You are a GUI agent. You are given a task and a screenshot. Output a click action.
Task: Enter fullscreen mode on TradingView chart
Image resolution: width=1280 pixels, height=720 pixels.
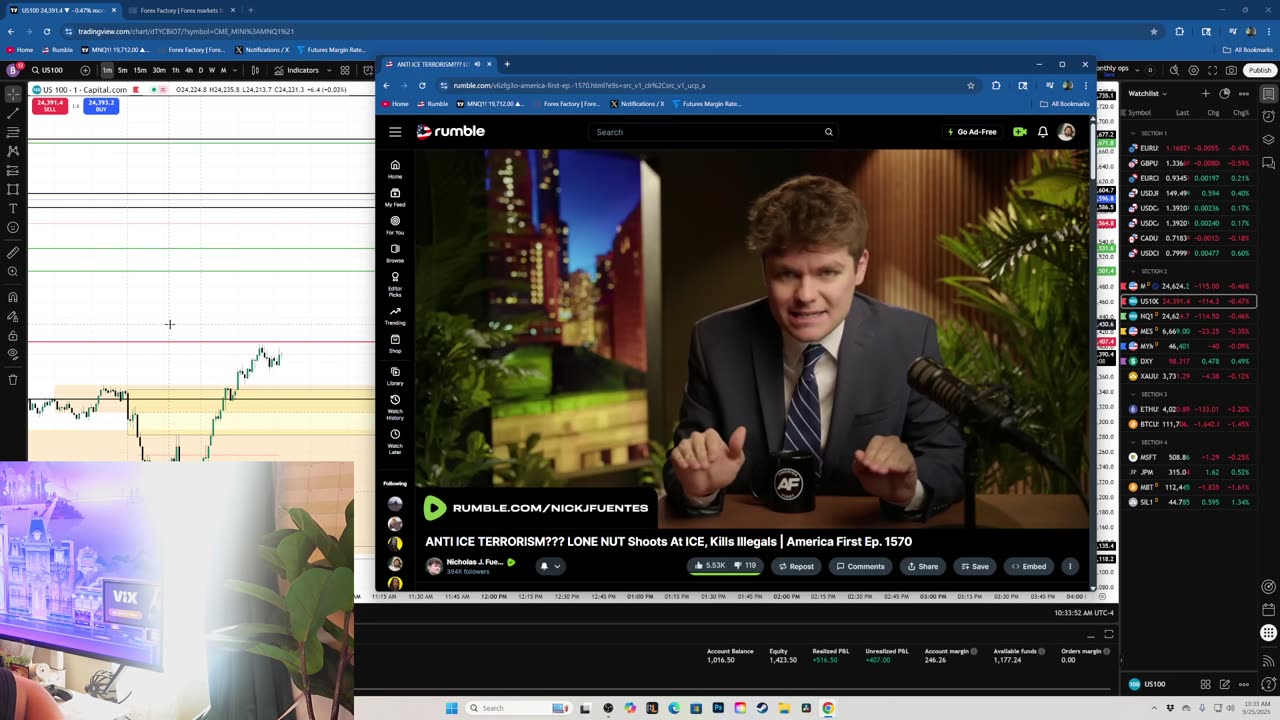[x=1212, y=70]
